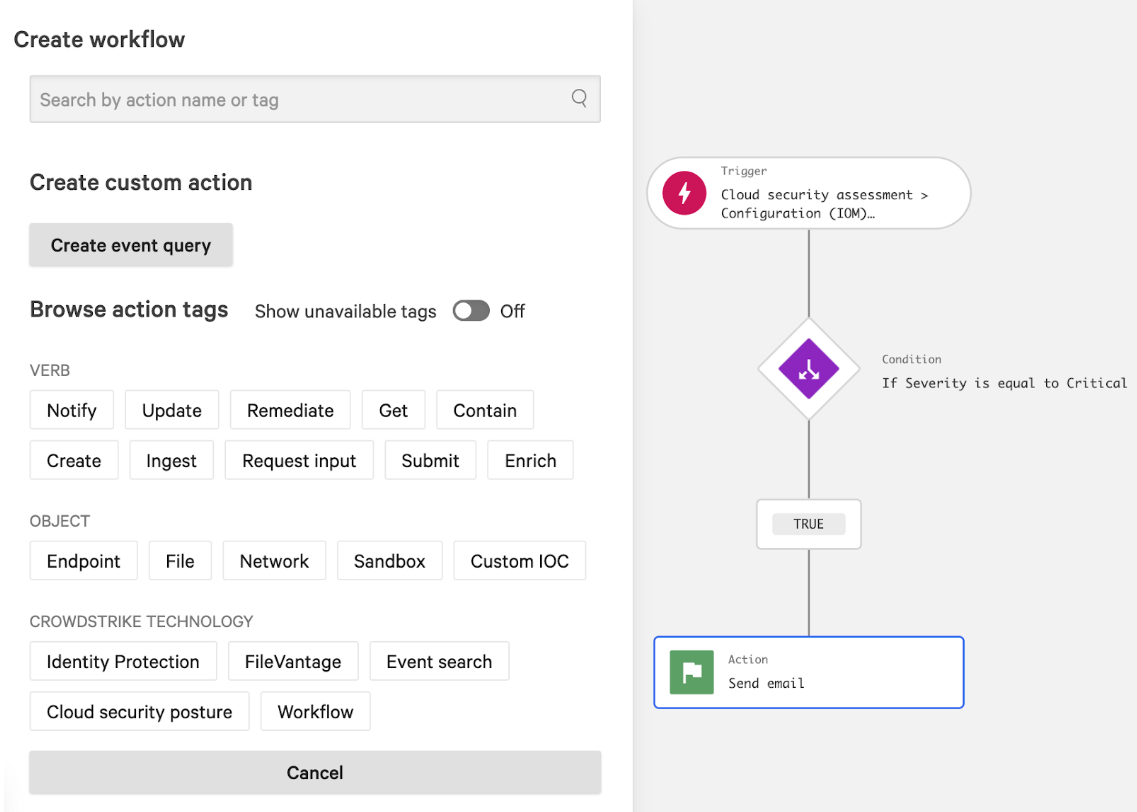Screen dimensions: 1137x812
Task: Select the Update verb tag
Action: click(x=172, y=410)
